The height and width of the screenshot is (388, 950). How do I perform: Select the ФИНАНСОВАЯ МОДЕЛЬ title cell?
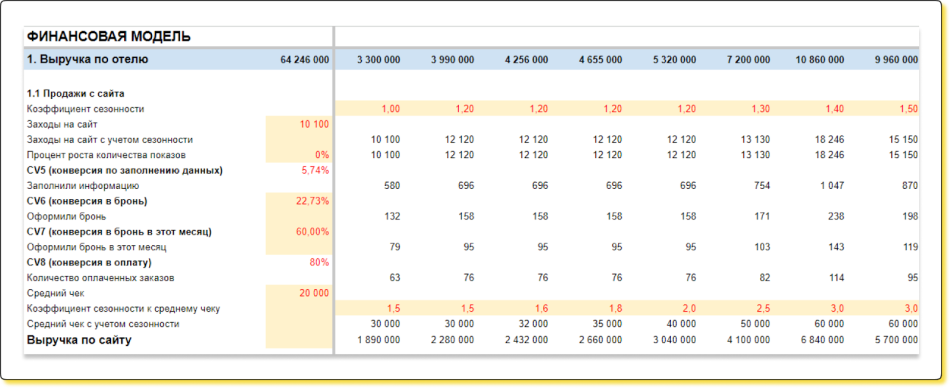(x=109, y=37)
